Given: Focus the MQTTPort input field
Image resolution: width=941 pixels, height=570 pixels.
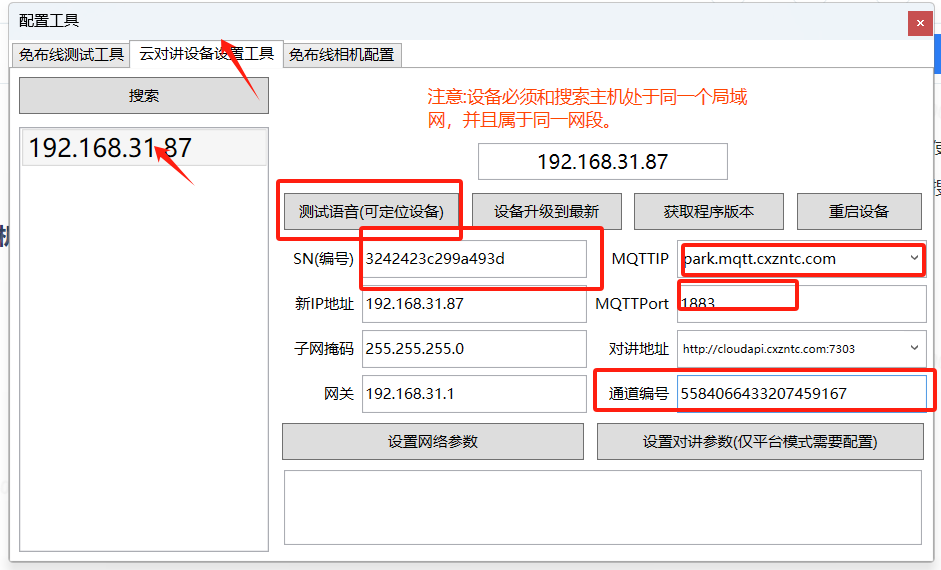Looking at the screenshot, I should pyautogui.click(x=802, y=304).
